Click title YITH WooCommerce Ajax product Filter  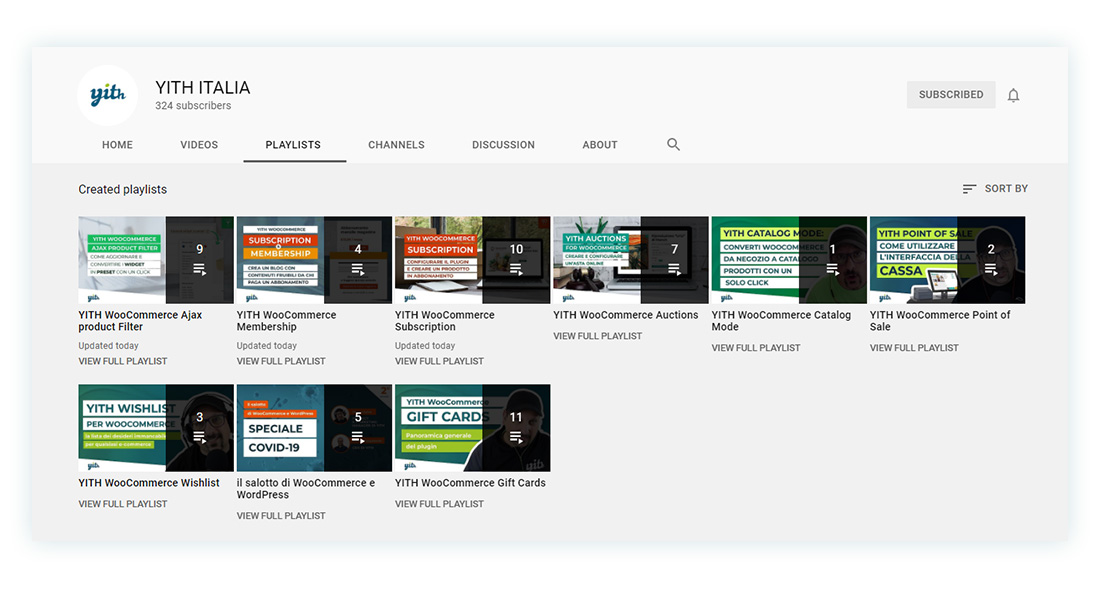140,321
